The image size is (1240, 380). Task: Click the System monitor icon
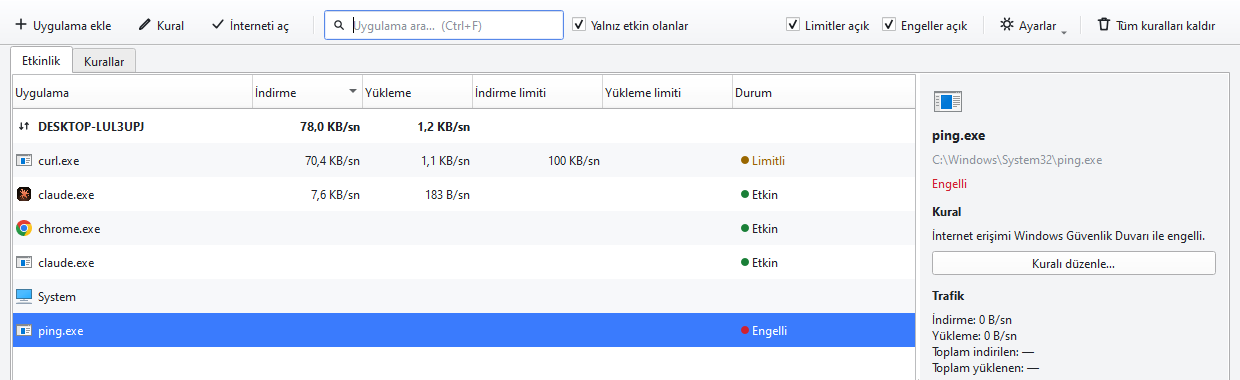(24, 296)
